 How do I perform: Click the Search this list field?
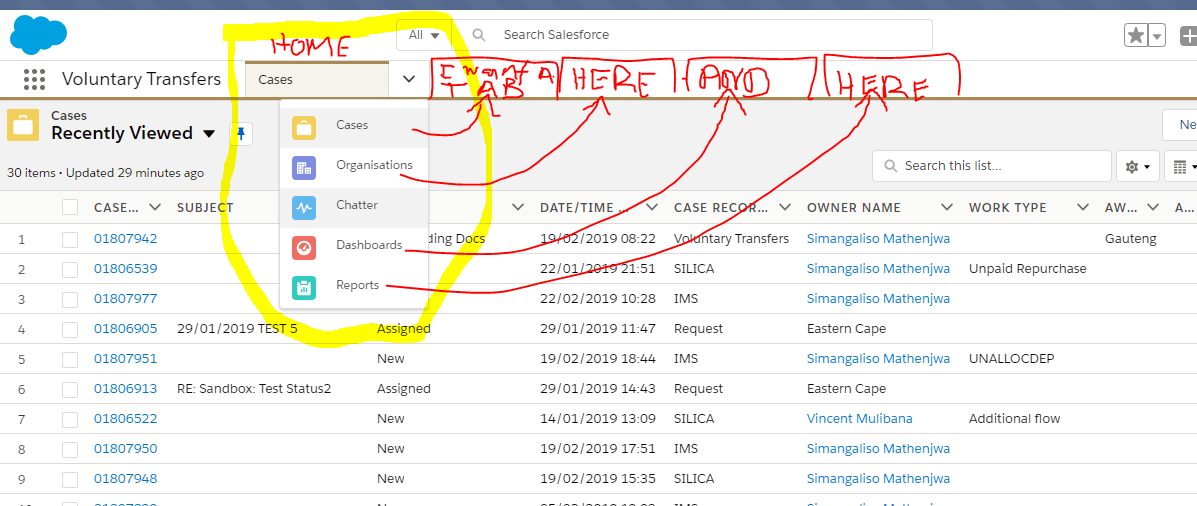pyautogui.click(x=992, y=166)
